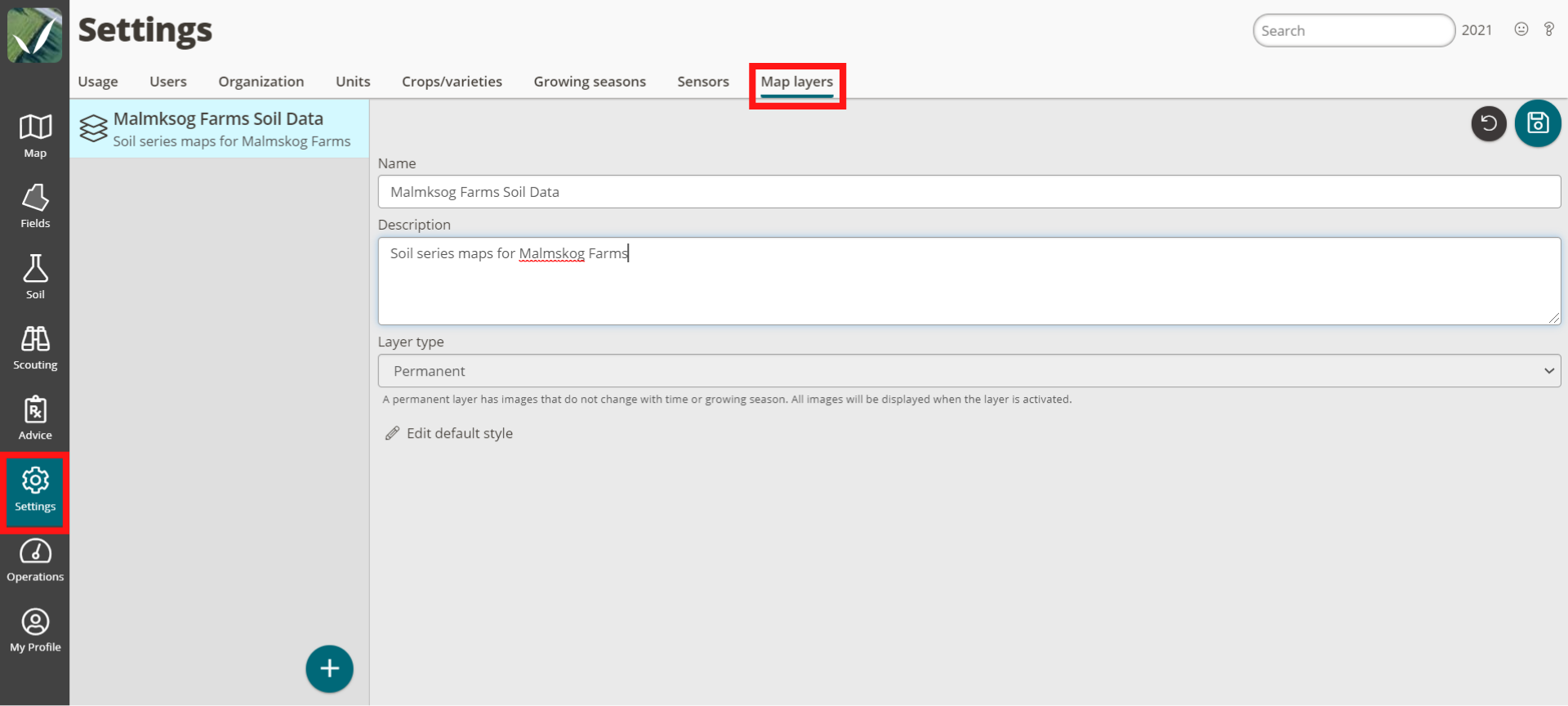
Task: Save the map layer with disk button
Action: coord(1538,123)
